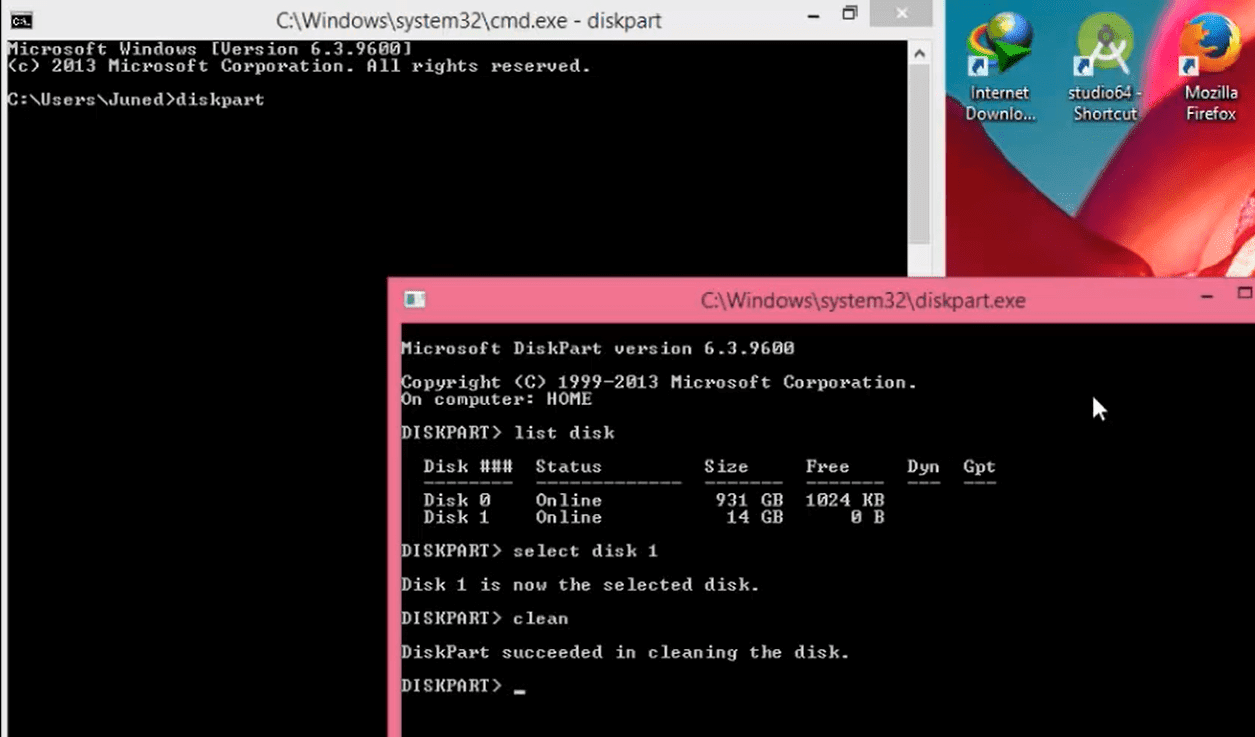Click the diskpart Copyright 1999-2013 line

coord(658,382)
